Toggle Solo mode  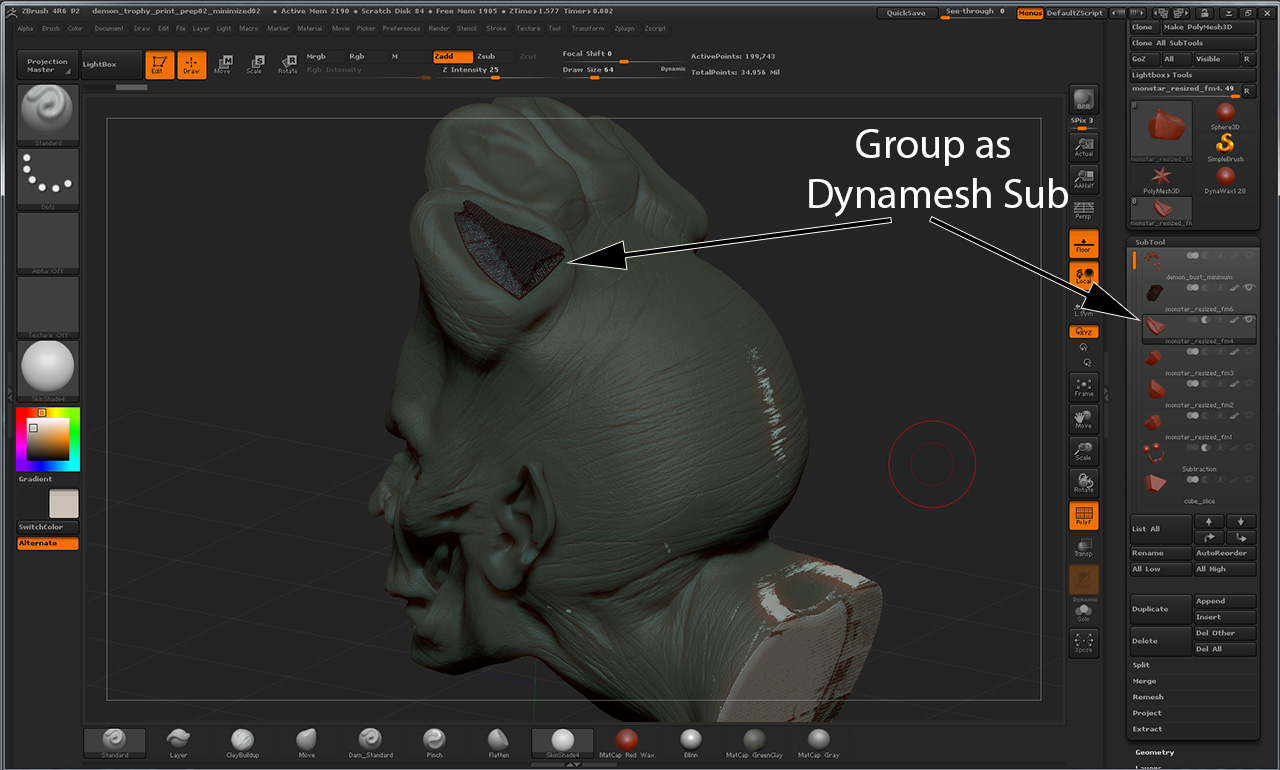point(1083,612)
